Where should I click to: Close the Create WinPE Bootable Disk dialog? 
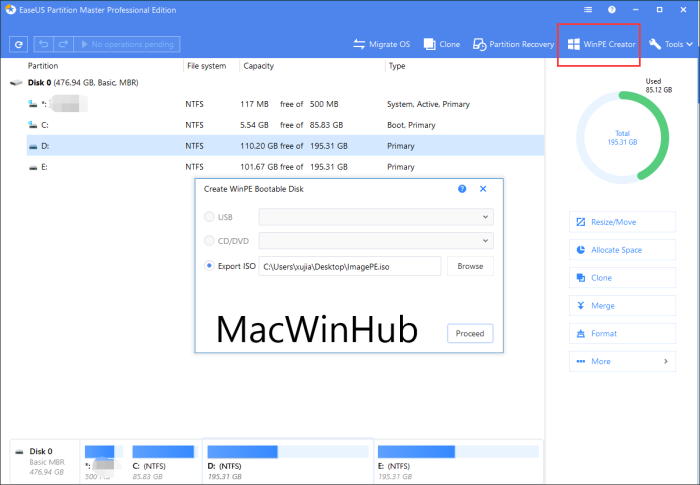pos(483,189)
